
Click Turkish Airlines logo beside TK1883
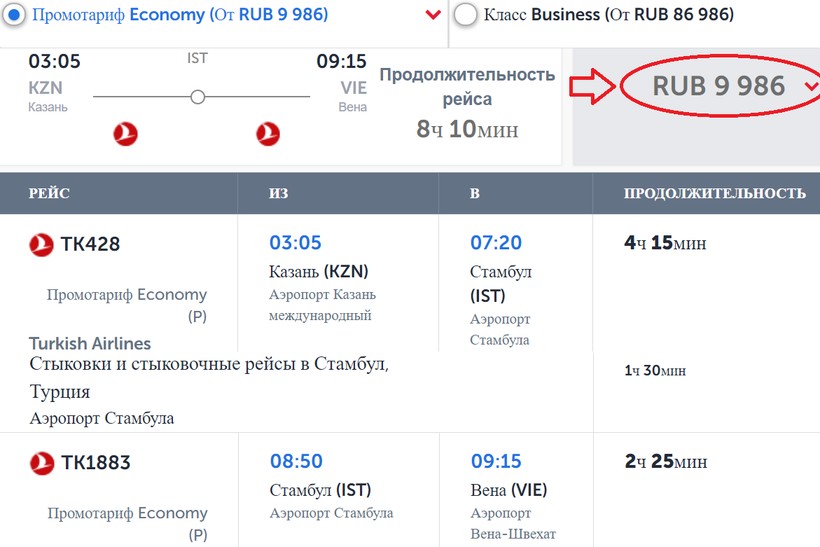[x=42, y=462]
